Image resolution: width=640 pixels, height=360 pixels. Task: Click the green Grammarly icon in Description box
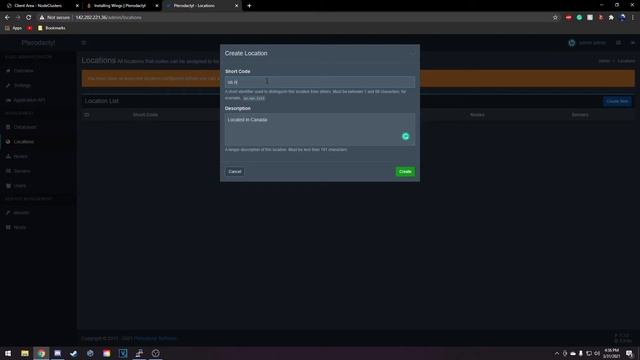(x=405, y=136)
